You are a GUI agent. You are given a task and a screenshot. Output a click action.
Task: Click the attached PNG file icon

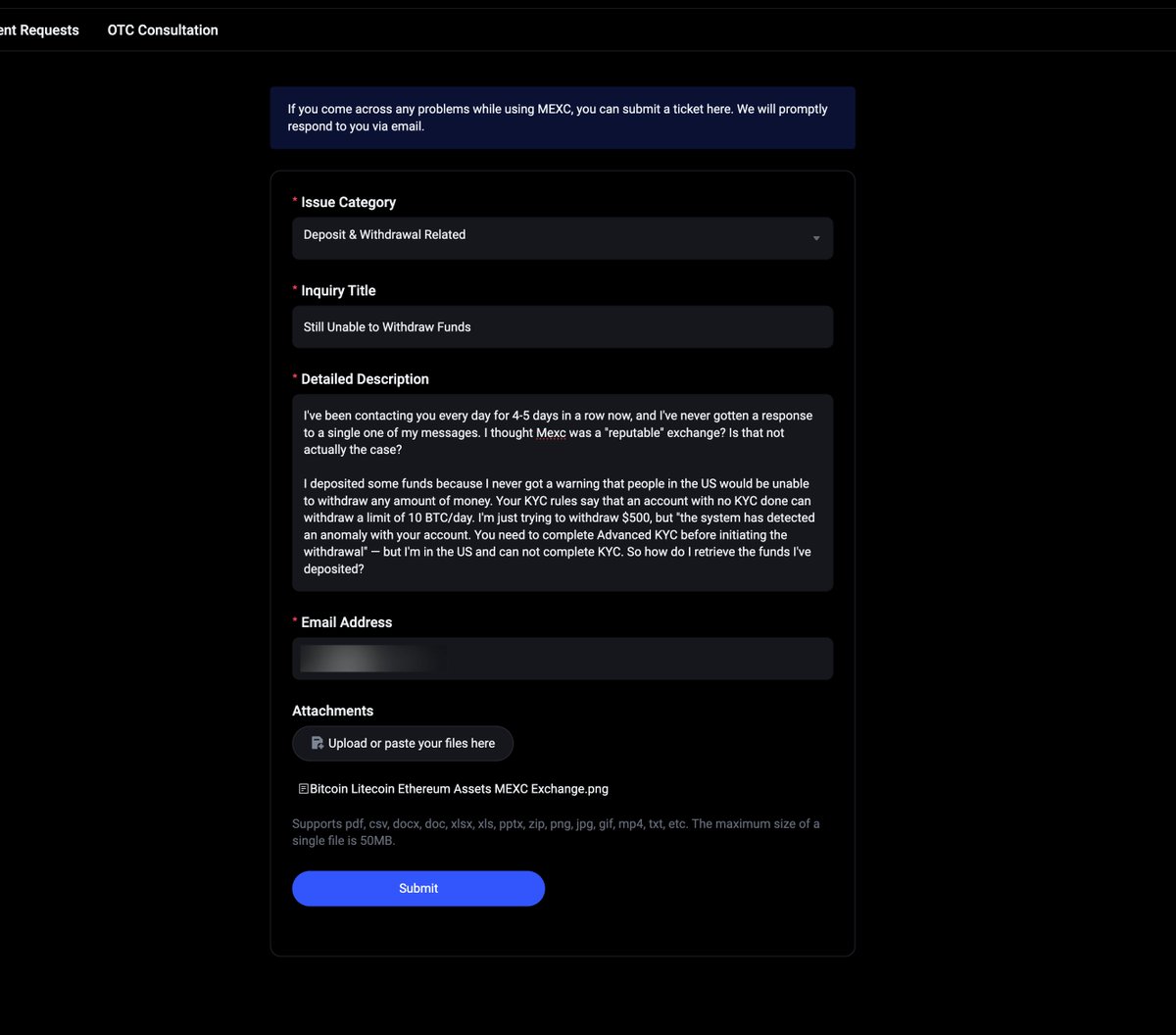pos(304,789)
